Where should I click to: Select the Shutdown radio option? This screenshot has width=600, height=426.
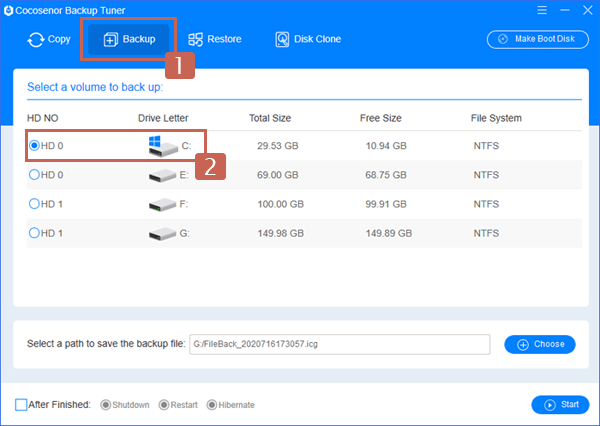click(x=106, y=405)
